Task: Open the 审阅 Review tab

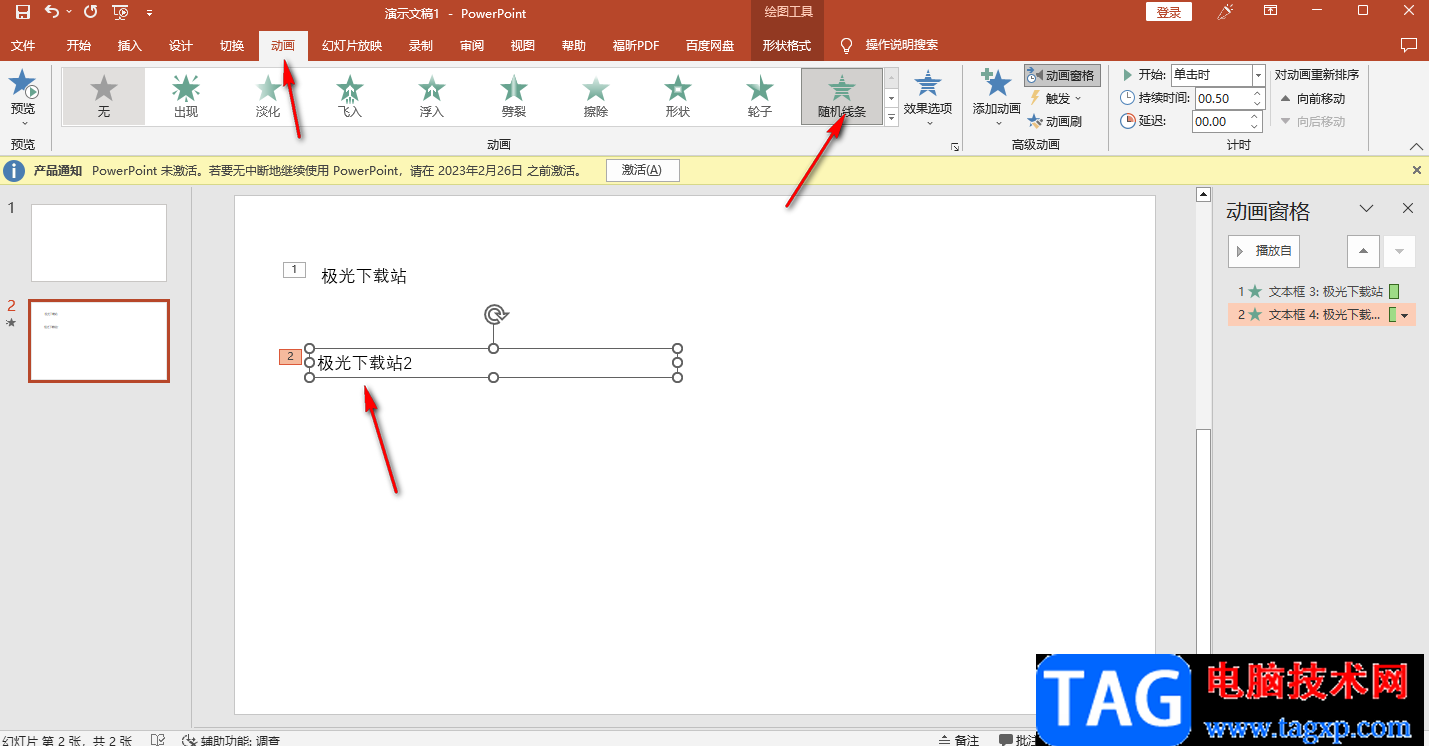Action: pos(472,45)
